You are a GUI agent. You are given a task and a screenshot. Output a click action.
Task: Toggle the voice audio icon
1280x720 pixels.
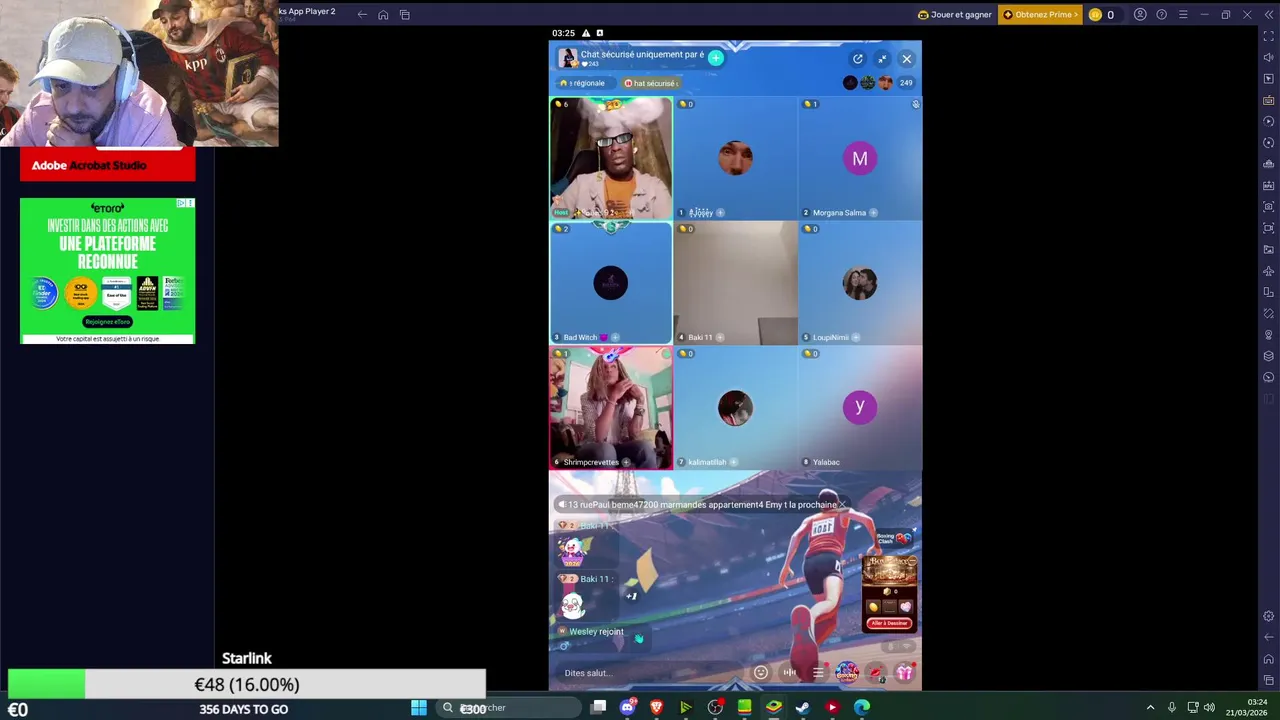tap(789, 673)
